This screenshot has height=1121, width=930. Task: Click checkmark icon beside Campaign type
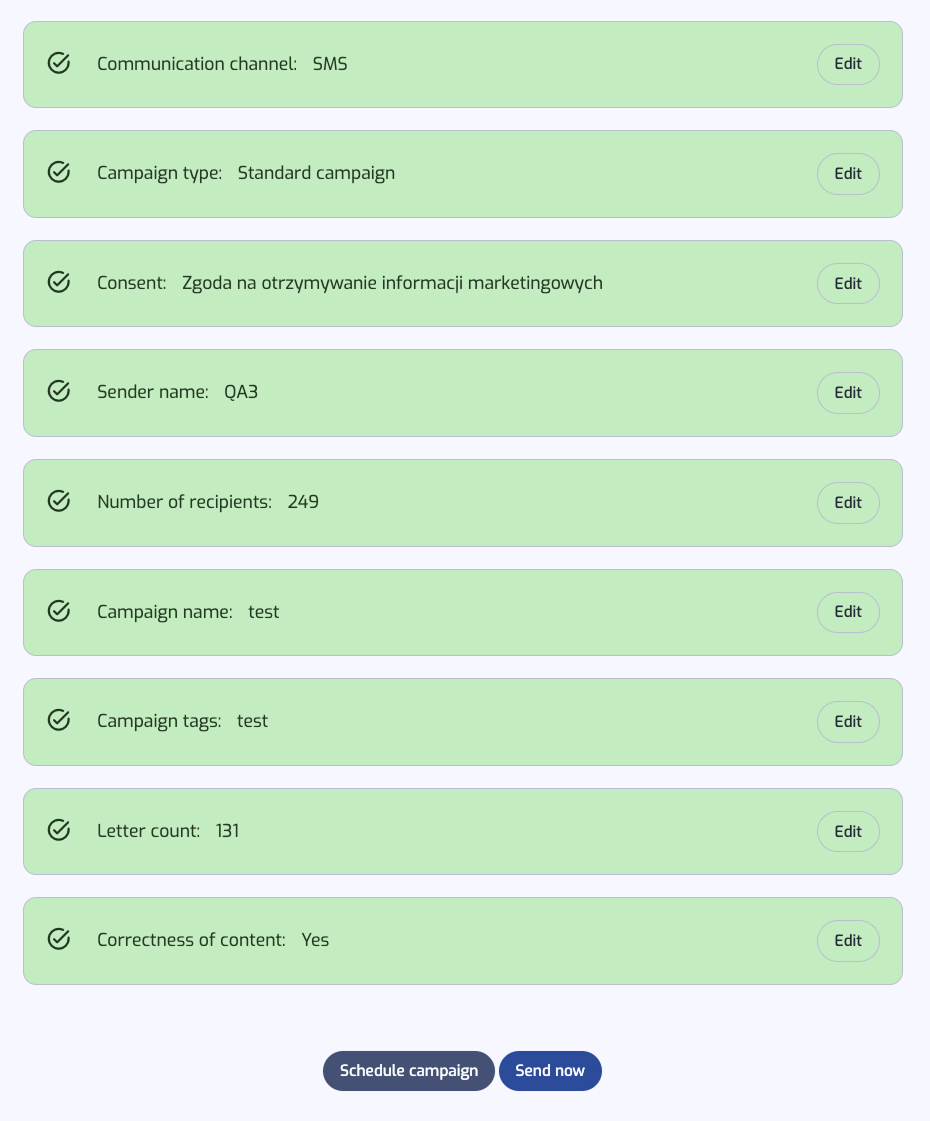click(x=59, y=173)
